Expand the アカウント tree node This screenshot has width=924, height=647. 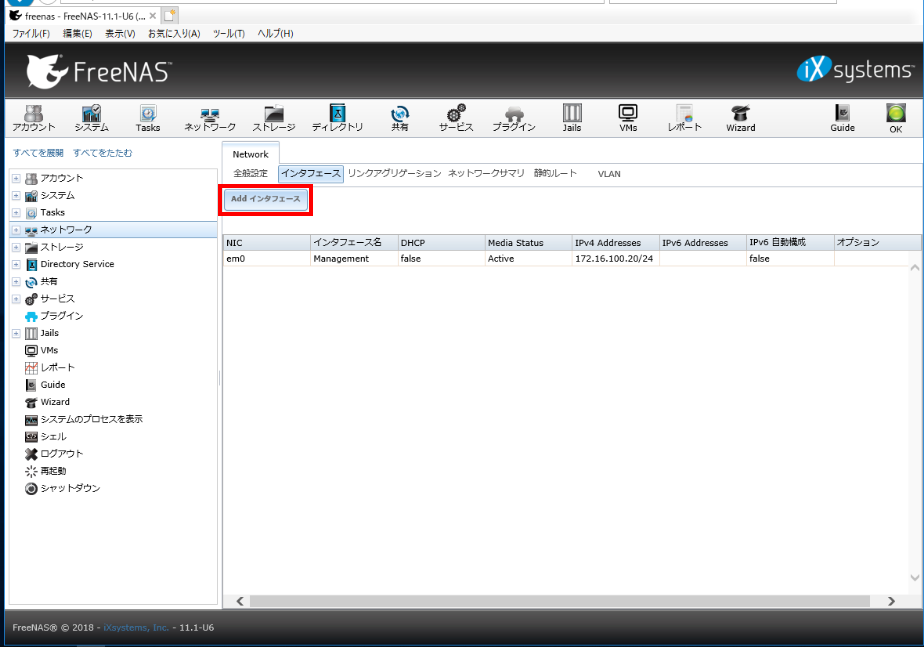(x=16, y=178)
